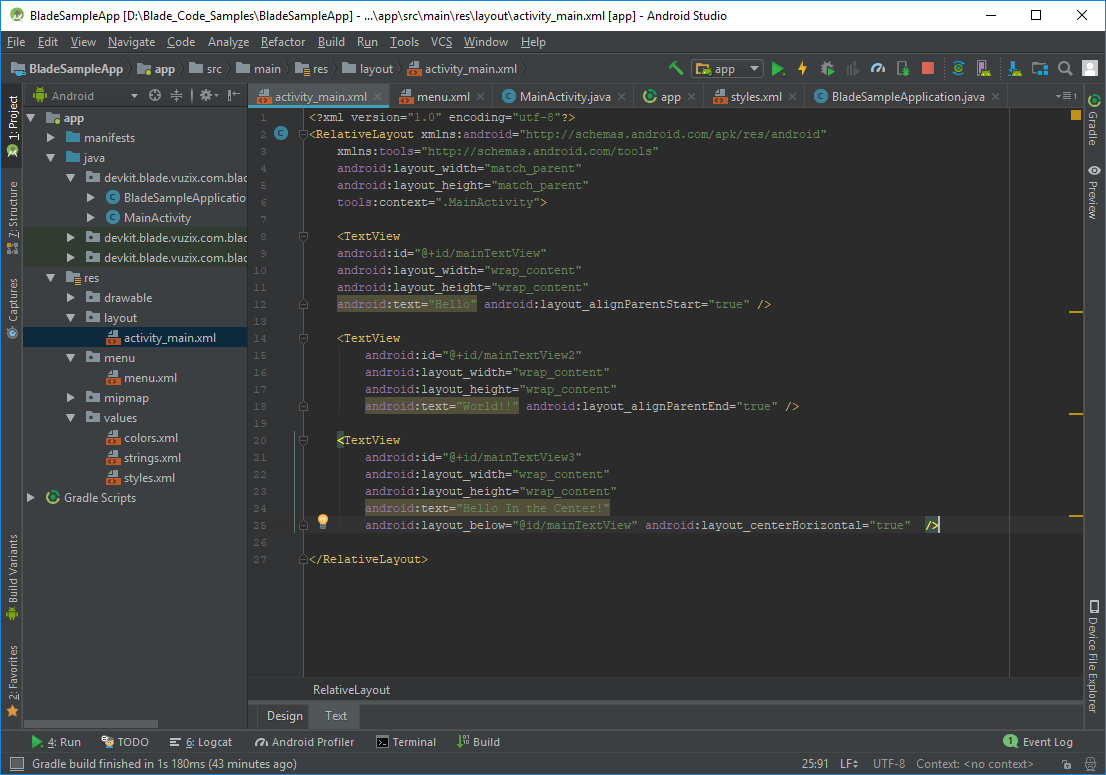Open the Event Log
Screen dimensions: 1106x775
(1038, 742)
